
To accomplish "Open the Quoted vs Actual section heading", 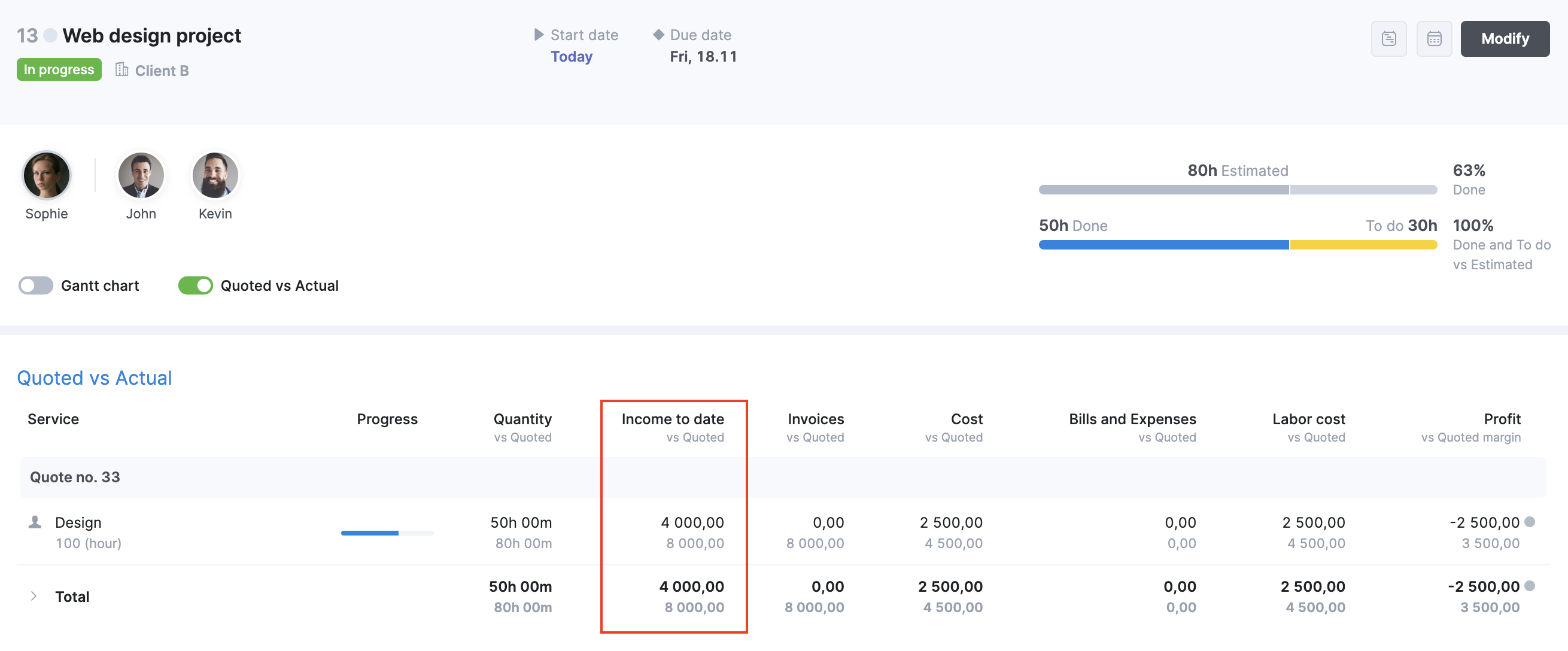I will (95, 378).
